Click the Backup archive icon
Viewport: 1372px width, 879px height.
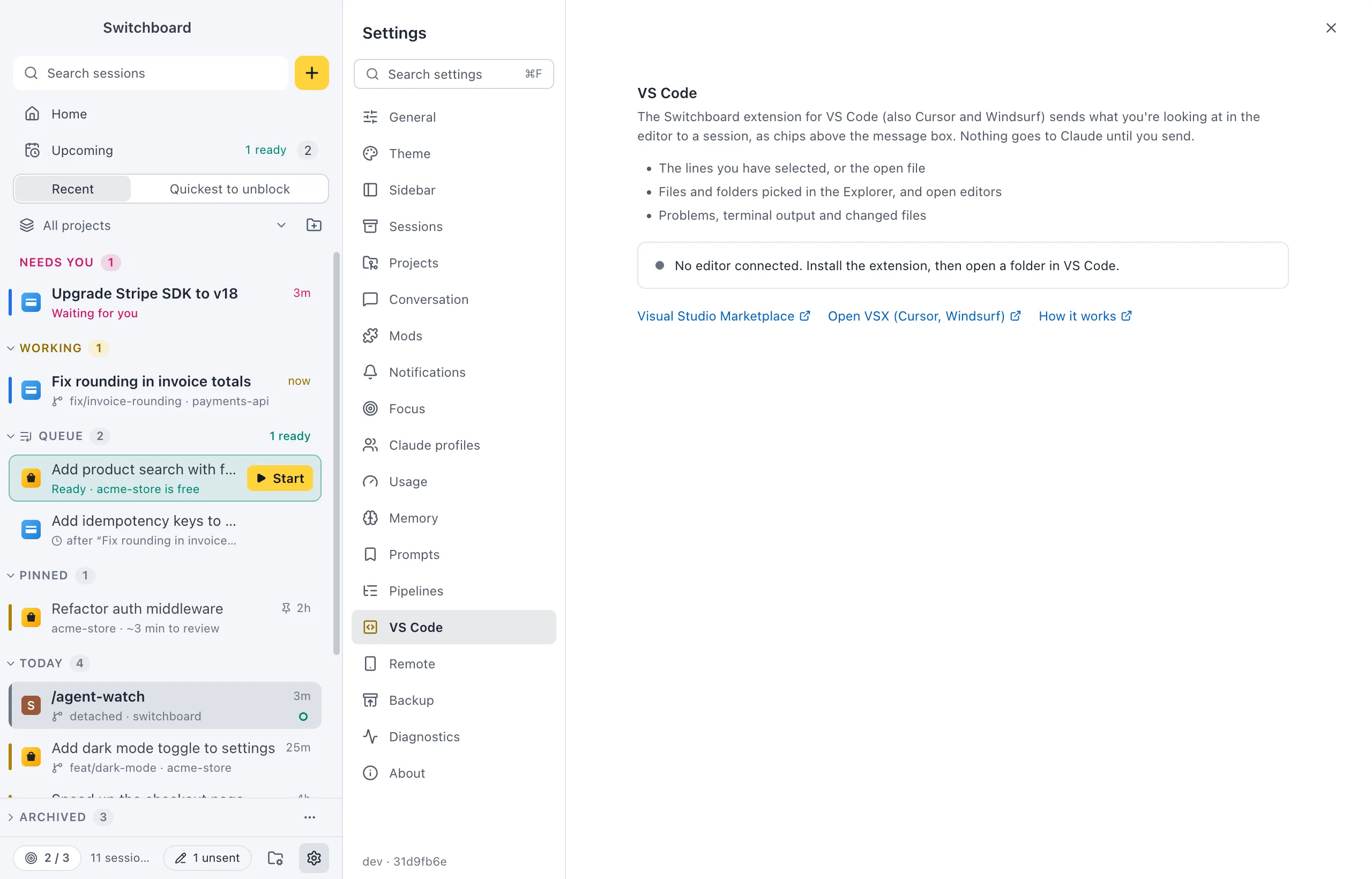click(x=370, y=701)
